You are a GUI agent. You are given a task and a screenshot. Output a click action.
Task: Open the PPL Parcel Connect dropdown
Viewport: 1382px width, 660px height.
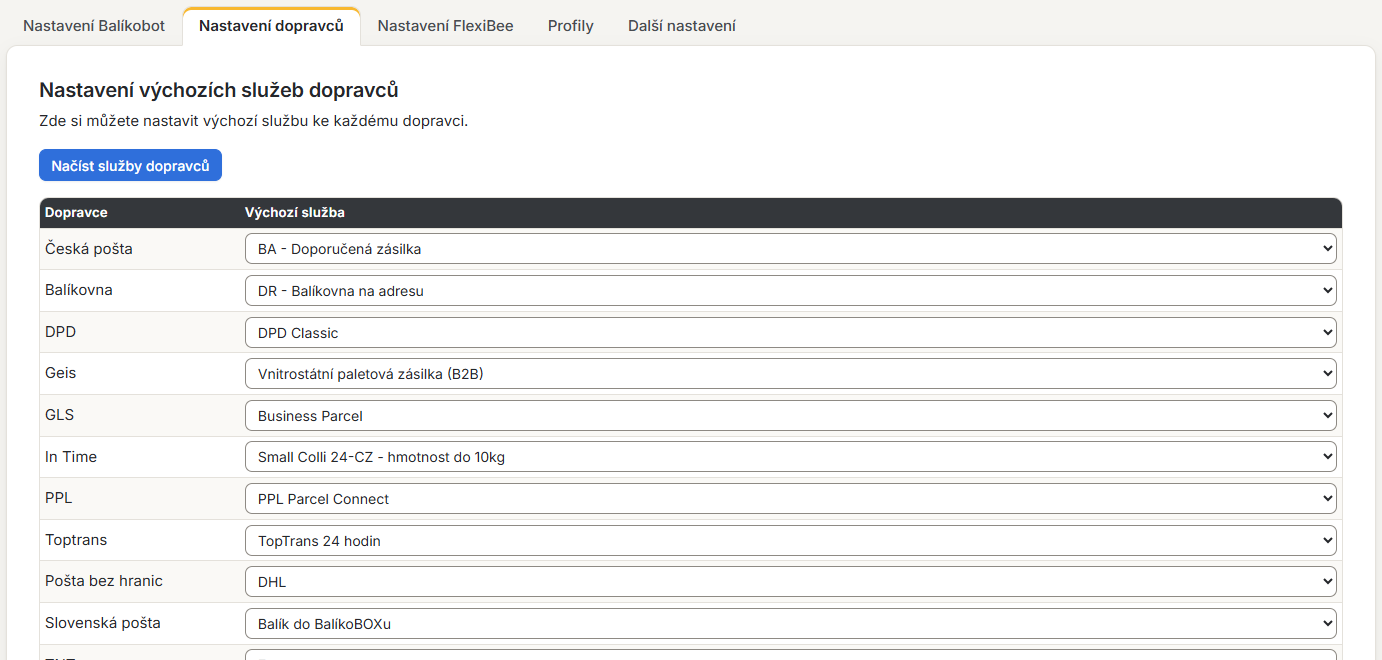coord(790,498)
